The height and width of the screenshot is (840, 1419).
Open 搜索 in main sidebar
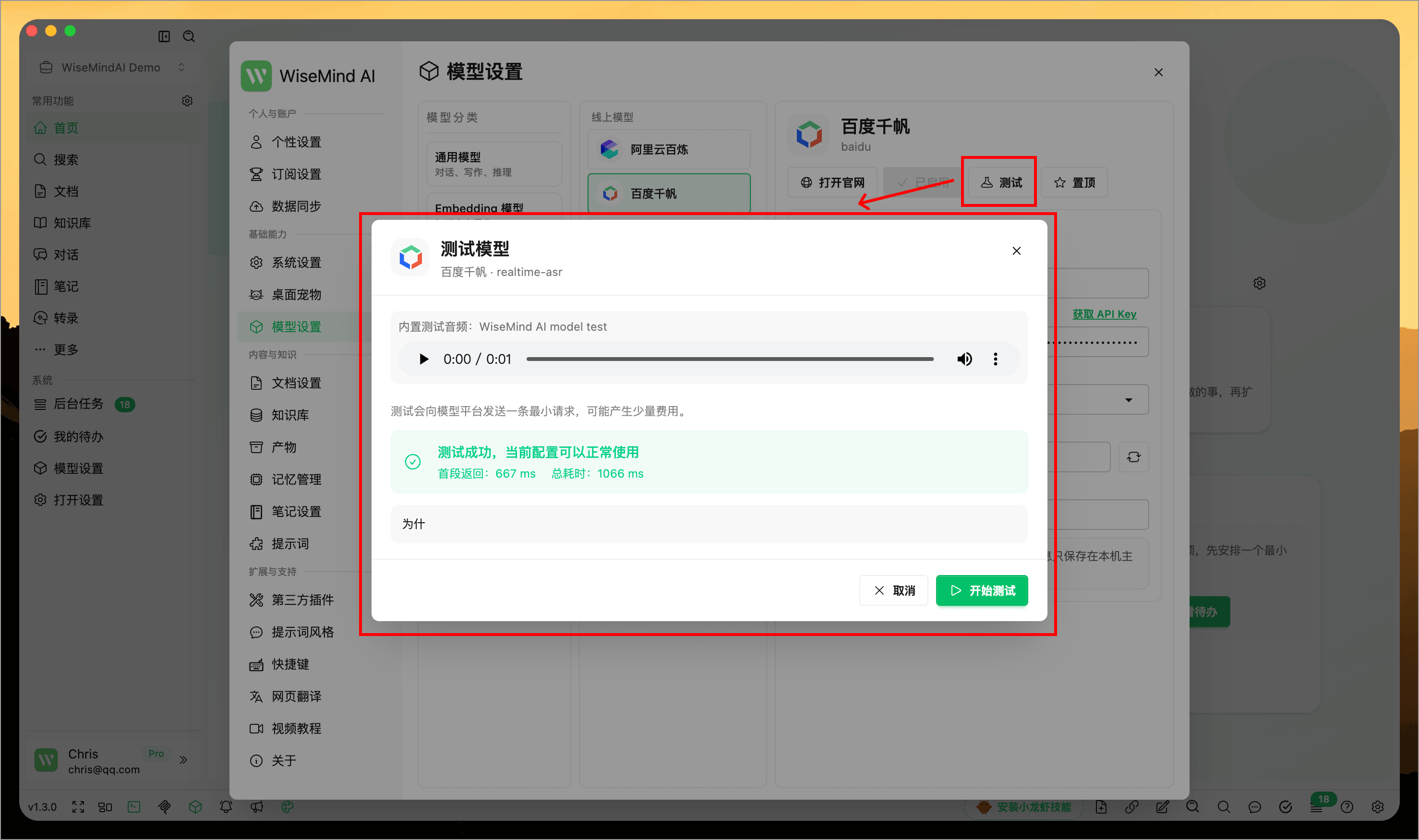113,160
